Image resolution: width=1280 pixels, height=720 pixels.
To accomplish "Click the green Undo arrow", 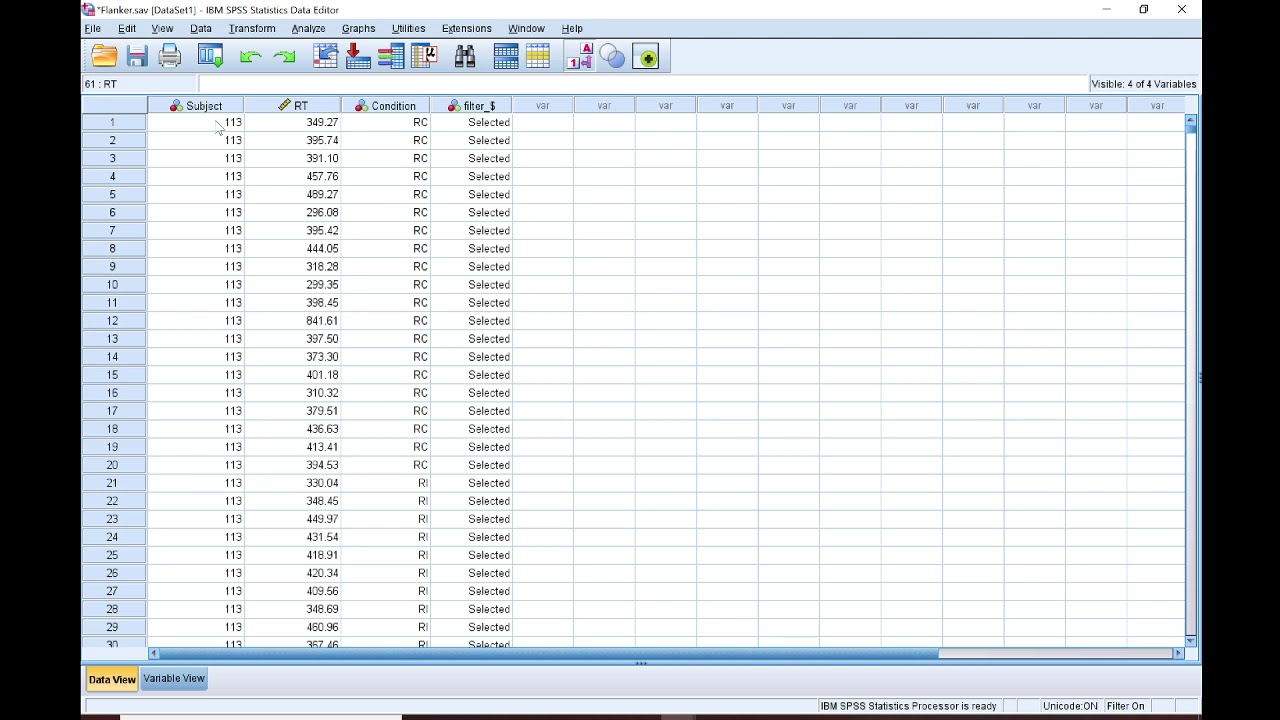I will tap(250, 57).
